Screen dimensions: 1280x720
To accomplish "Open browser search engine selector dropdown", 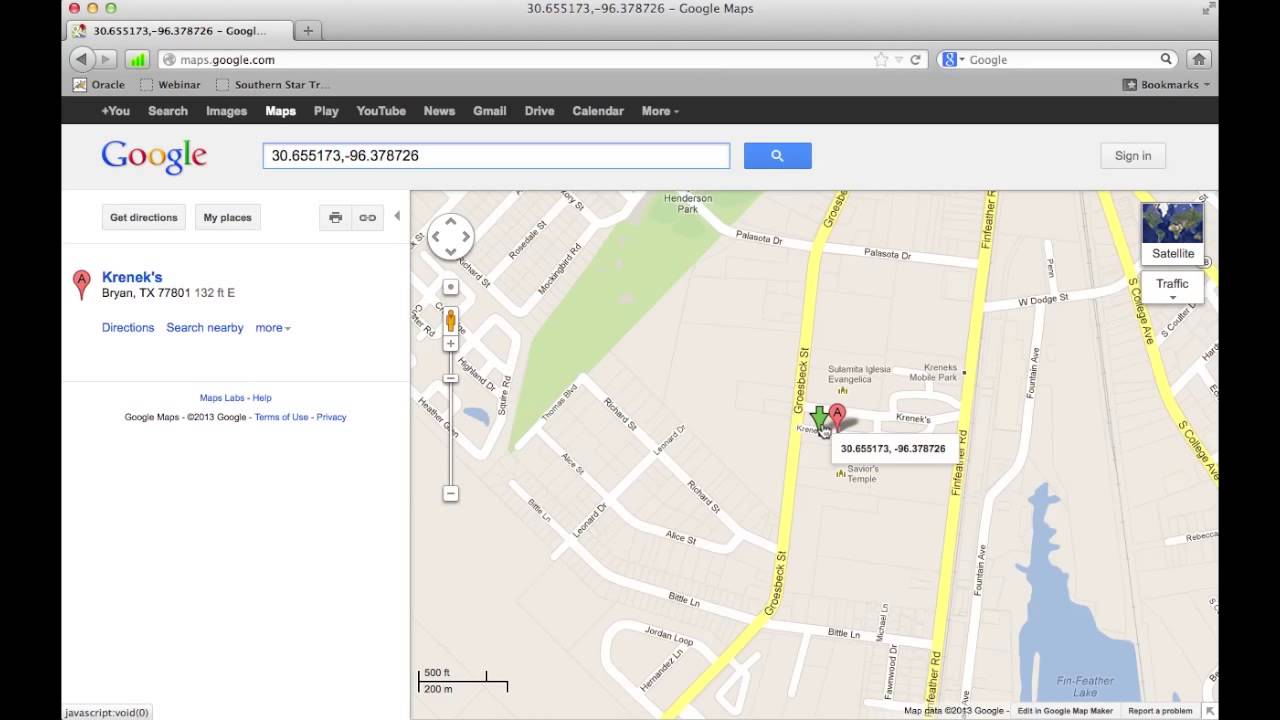I will 952,59.
